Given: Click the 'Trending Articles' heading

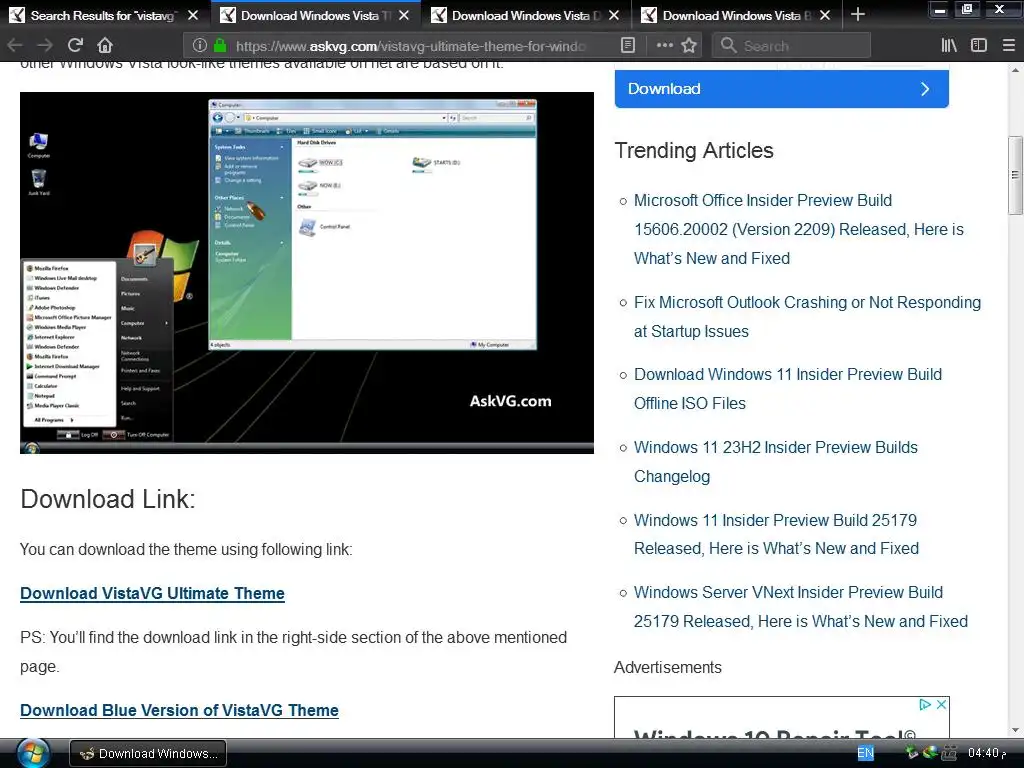Looking at the screenshot, I should coord(694,150).
